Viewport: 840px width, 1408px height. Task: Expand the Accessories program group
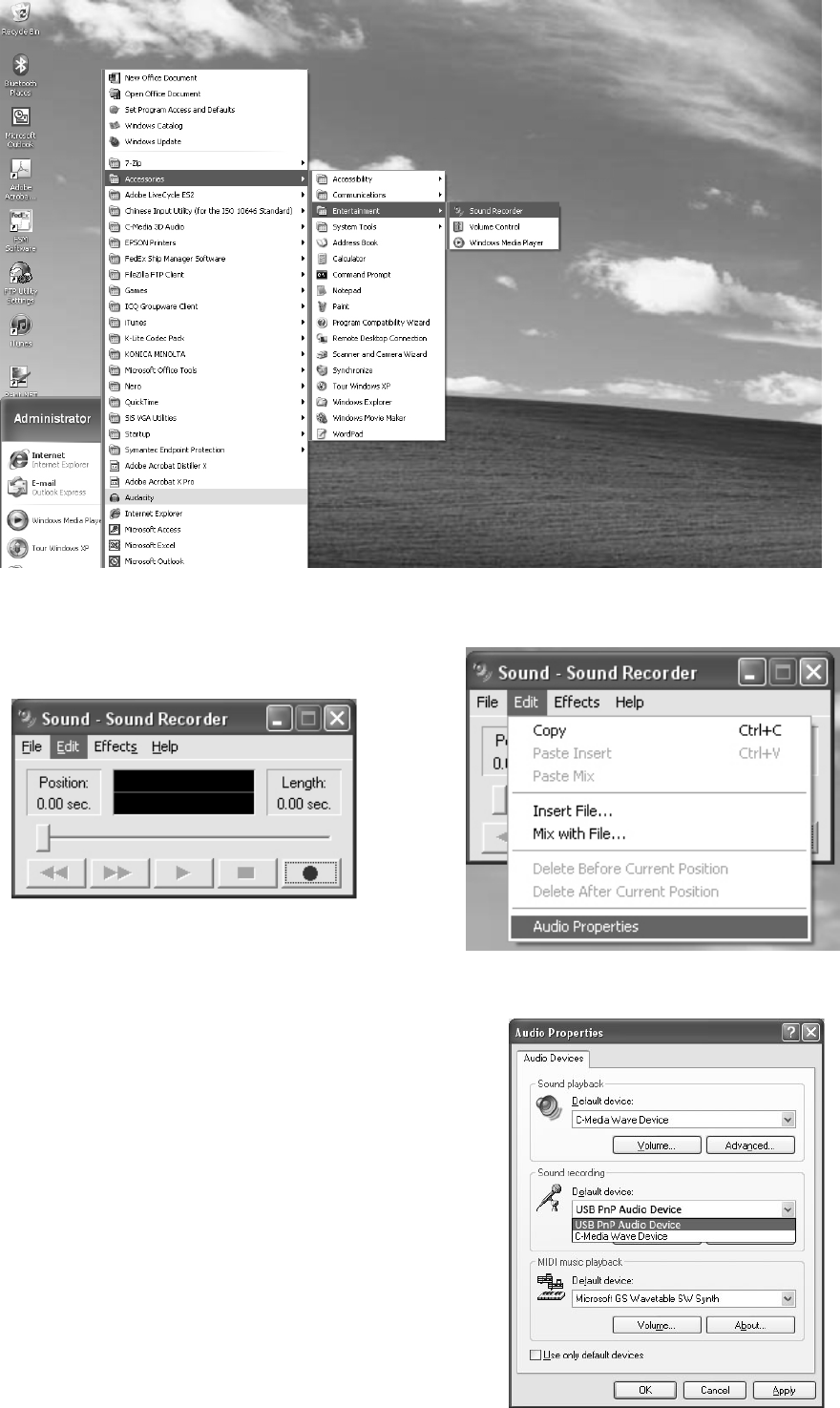click(x=206, y=179)
